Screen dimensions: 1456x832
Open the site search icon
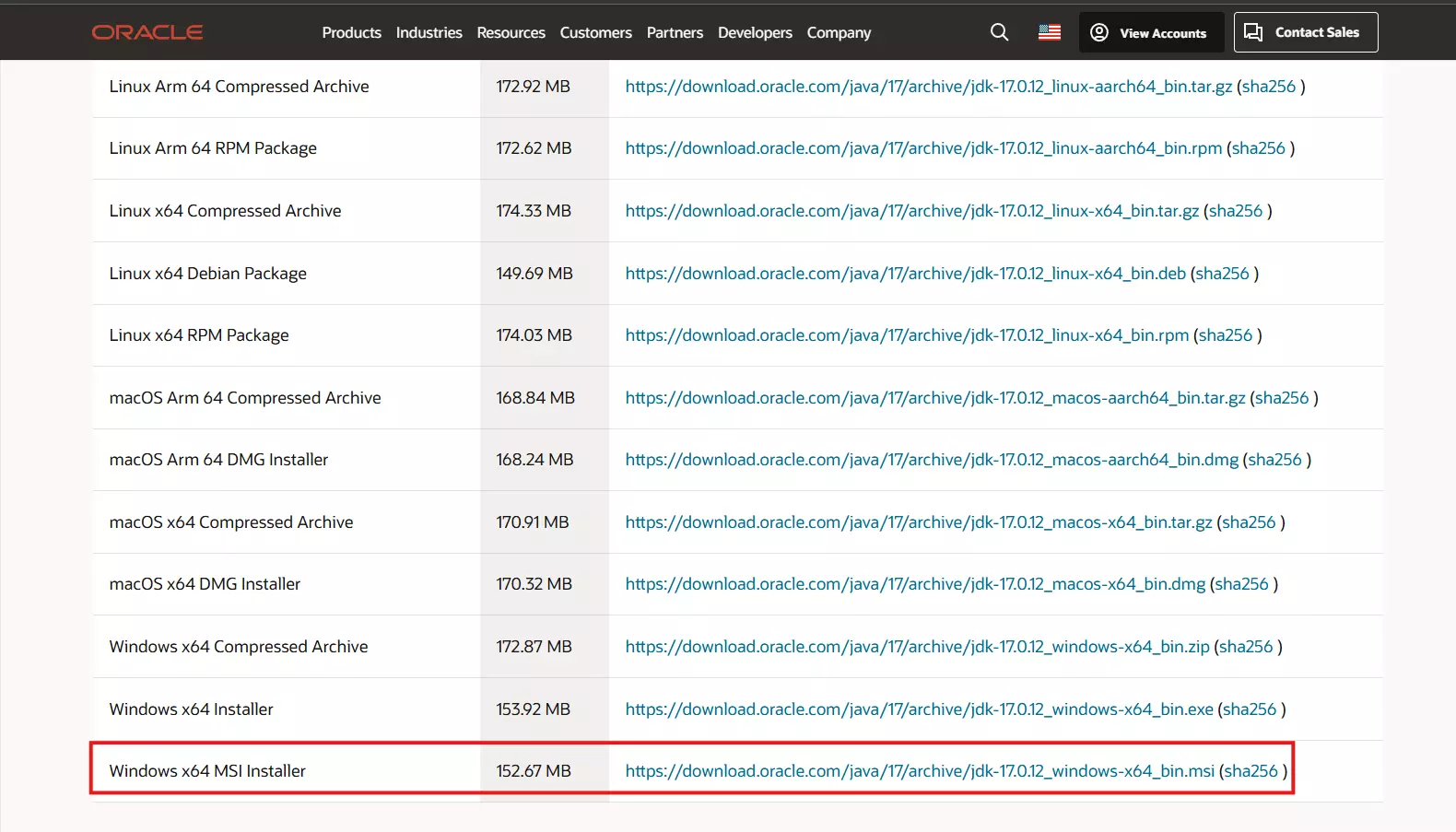[999, 32]
